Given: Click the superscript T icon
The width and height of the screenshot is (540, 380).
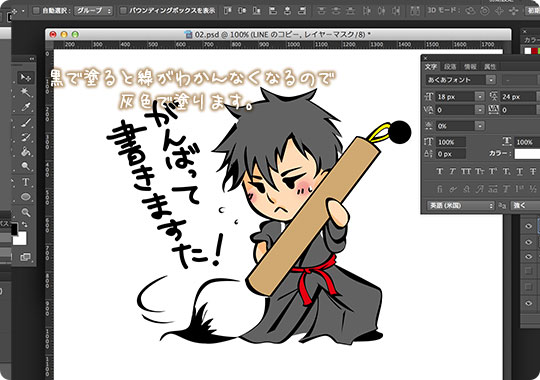Looking at the screenshot, I should tap(493, 171).
